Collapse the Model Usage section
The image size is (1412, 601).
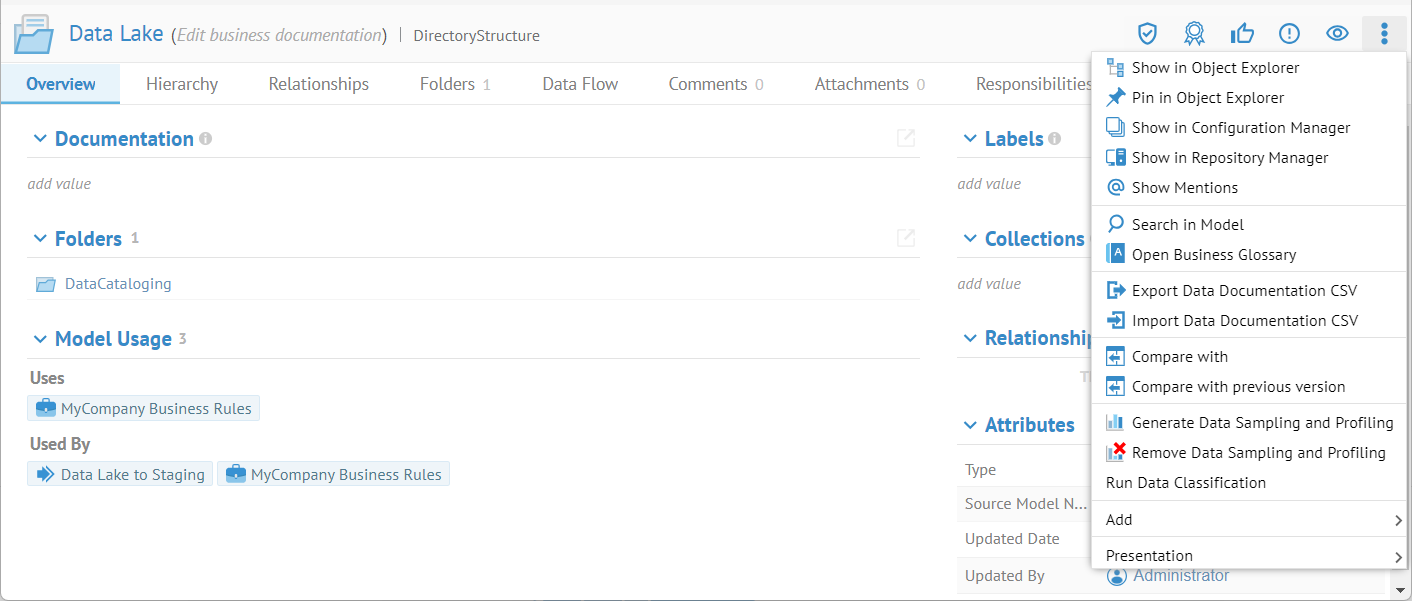point(40,339)
